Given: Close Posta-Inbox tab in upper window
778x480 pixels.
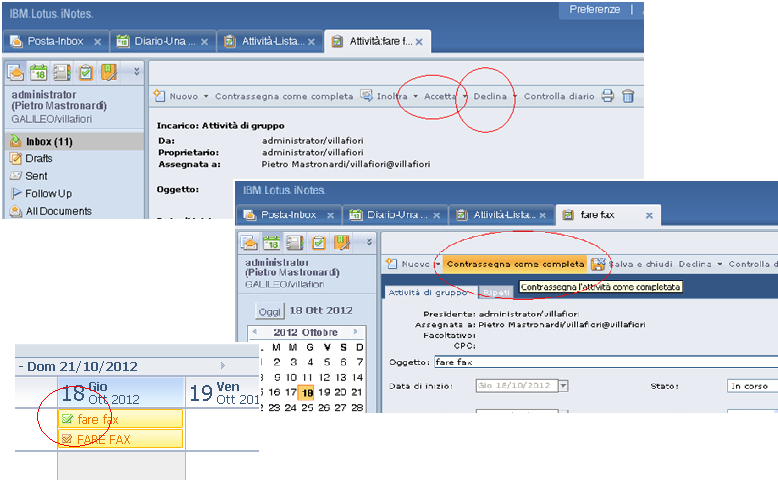Looking at the screenshot, I should point(98,42).
